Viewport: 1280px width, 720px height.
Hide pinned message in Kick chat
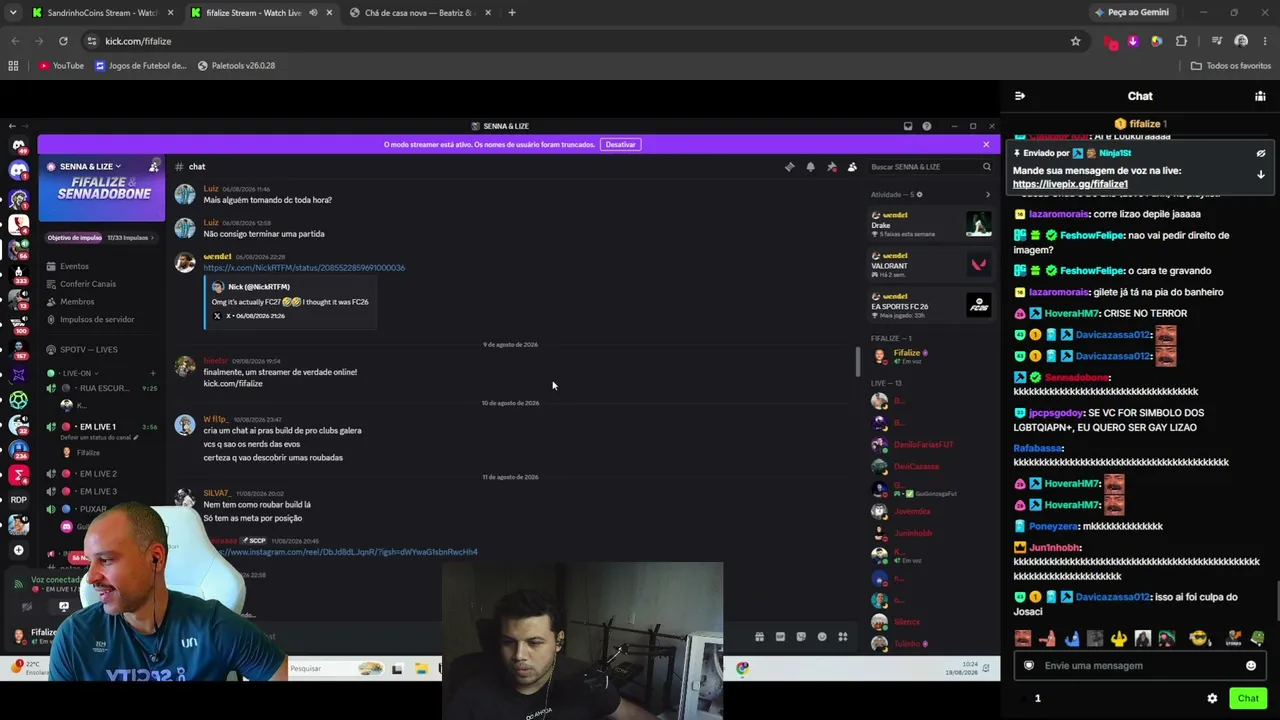1261,154
